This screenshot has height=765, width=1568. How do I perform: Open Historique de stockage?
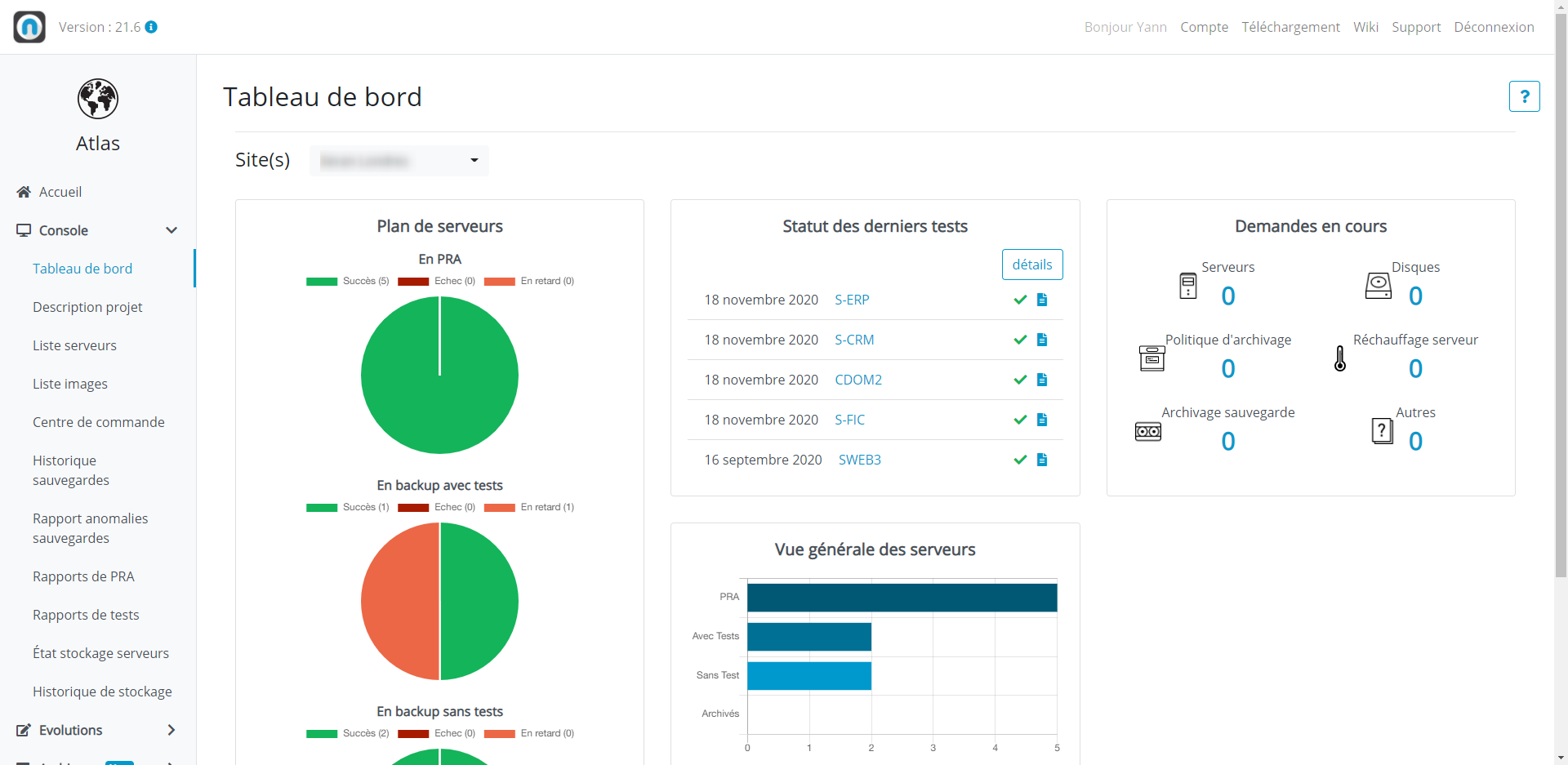click(x=102, y=692)
